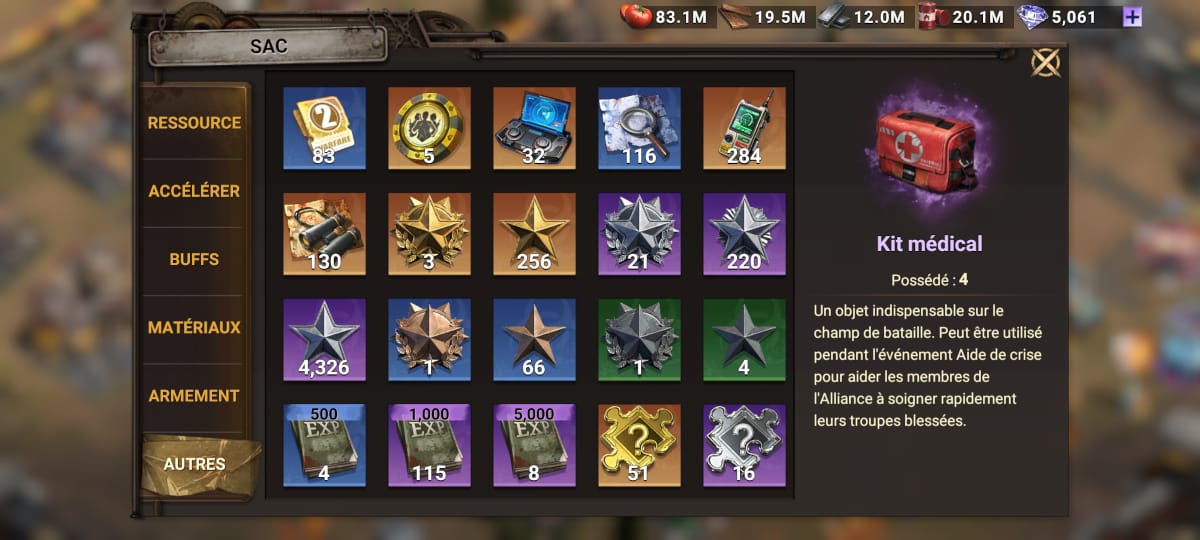Open the ACCÉLÉRER tab
This screenshot has height=540, width=1200.
pyautogui.click(x=195, y=191)
